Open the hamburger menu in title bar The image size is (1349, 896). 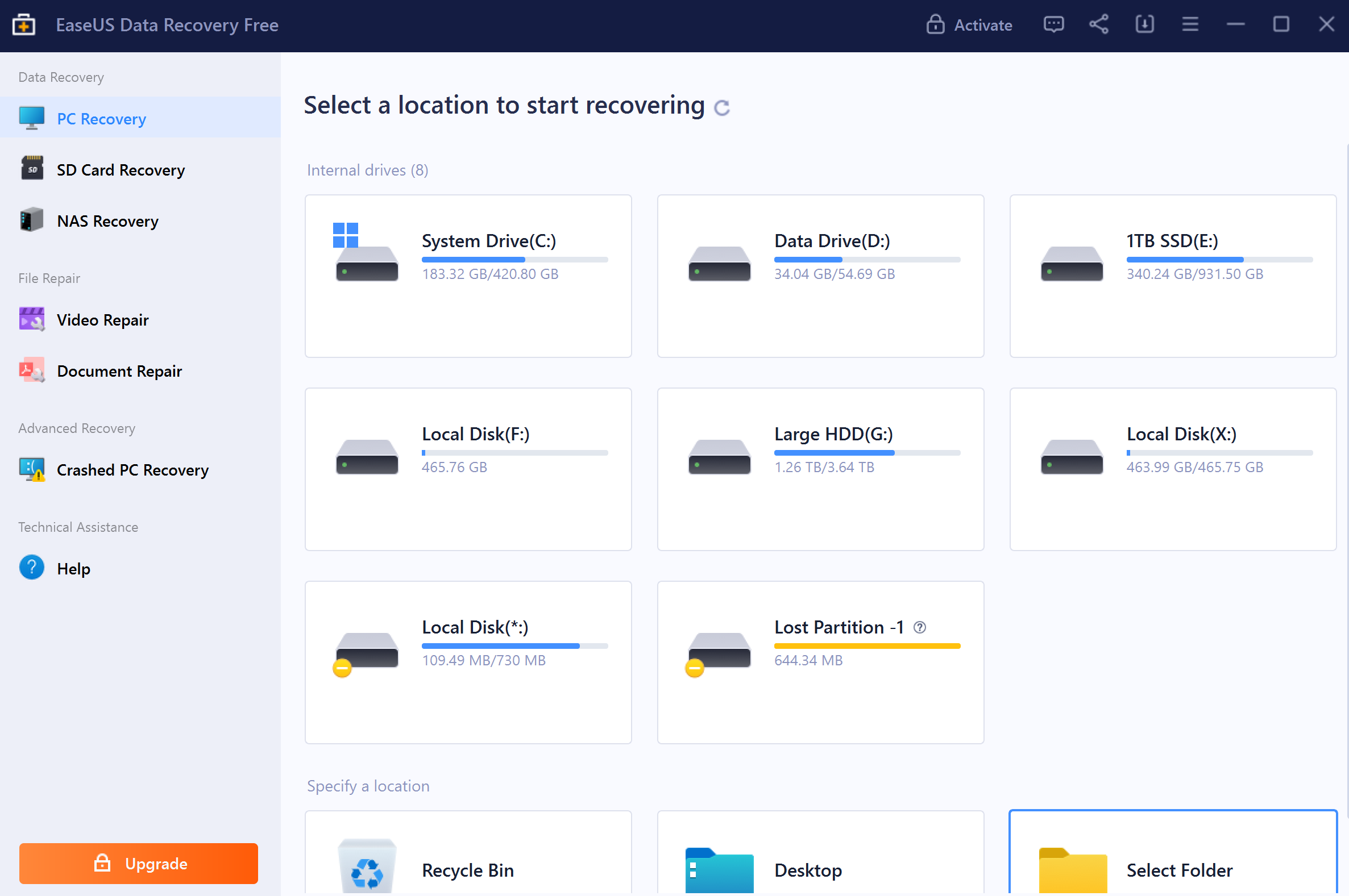pyautogui.click(x=1190, y=24)
